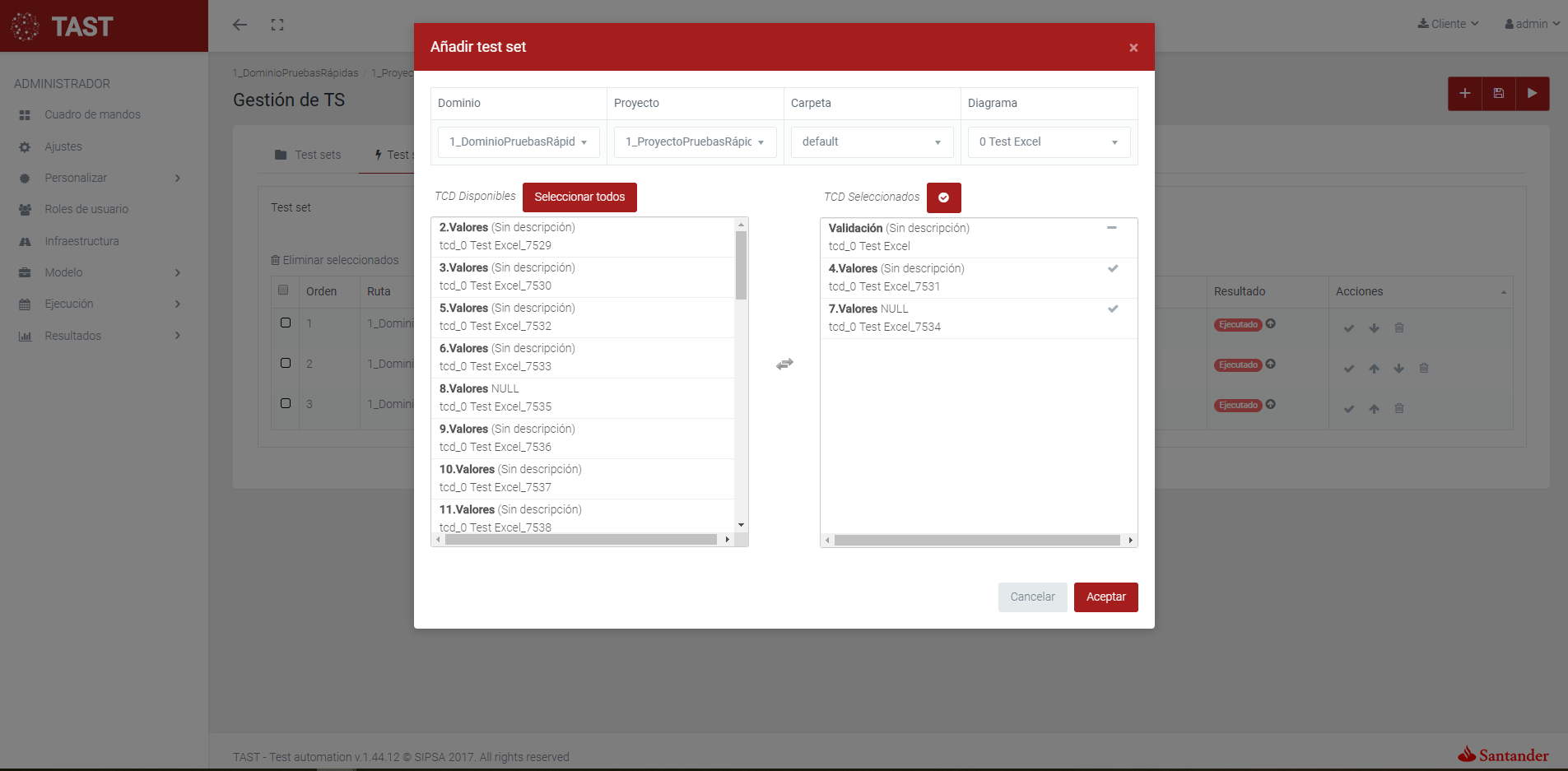Image resolution: width=1568 pixels, height=771 pixels.
Task: Click the checkmark icon on the 7.Valores item
Action: click(x=1112, y=309)
